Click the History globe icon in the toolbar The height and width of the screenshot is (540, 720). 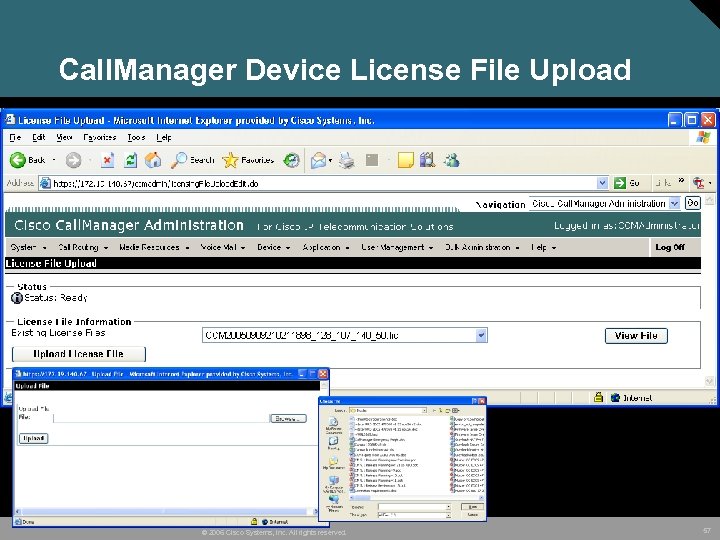pyautogui.click(x=291, y=160)
